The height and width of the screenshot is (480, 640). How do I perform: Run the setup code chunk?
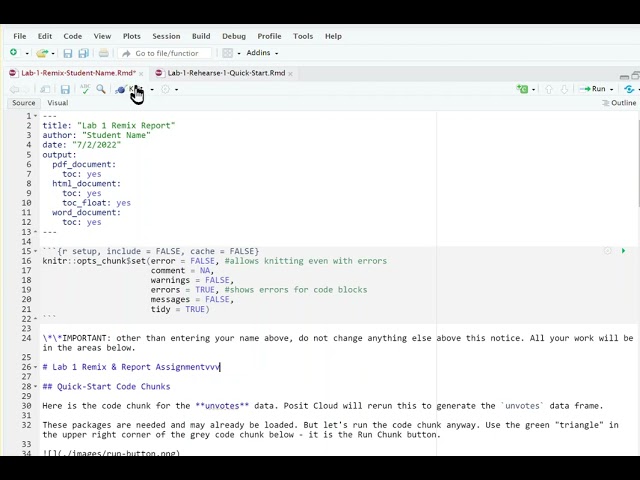point(623,251)
